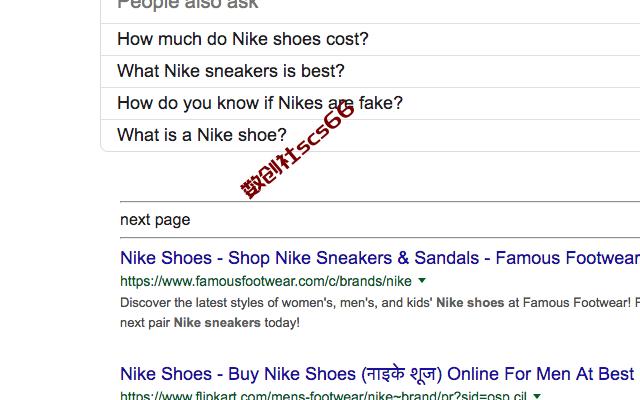This screenshot has width=640, height=400.
Task: Click the flipkart.com green URL text
Action: pyautogui.click(x=323, y=396)
